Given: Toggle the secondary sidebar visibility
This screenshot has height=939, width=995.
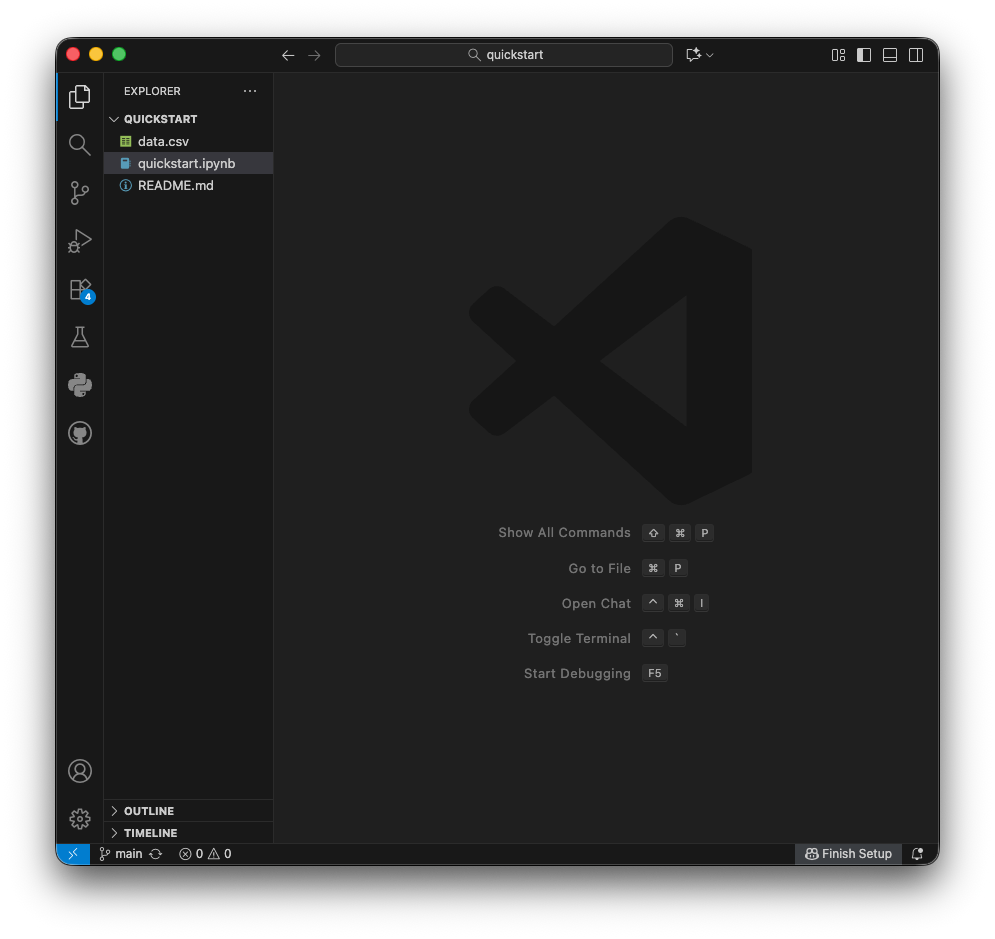Looking at the screenshot, I should point(916,55).
